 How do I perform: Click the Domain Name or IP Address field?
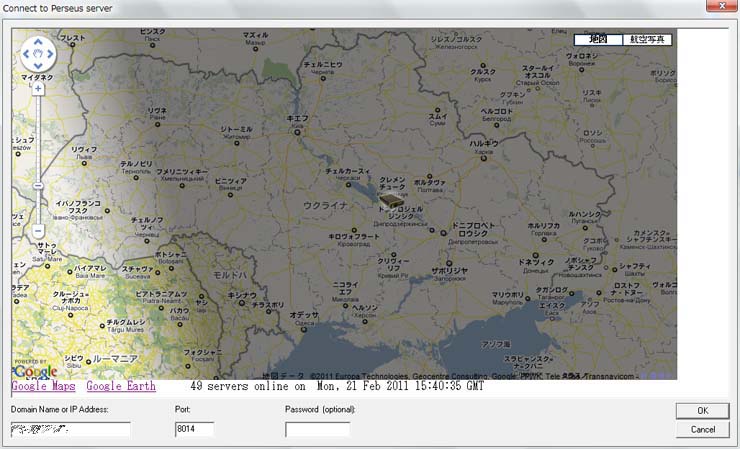point(70,429)
